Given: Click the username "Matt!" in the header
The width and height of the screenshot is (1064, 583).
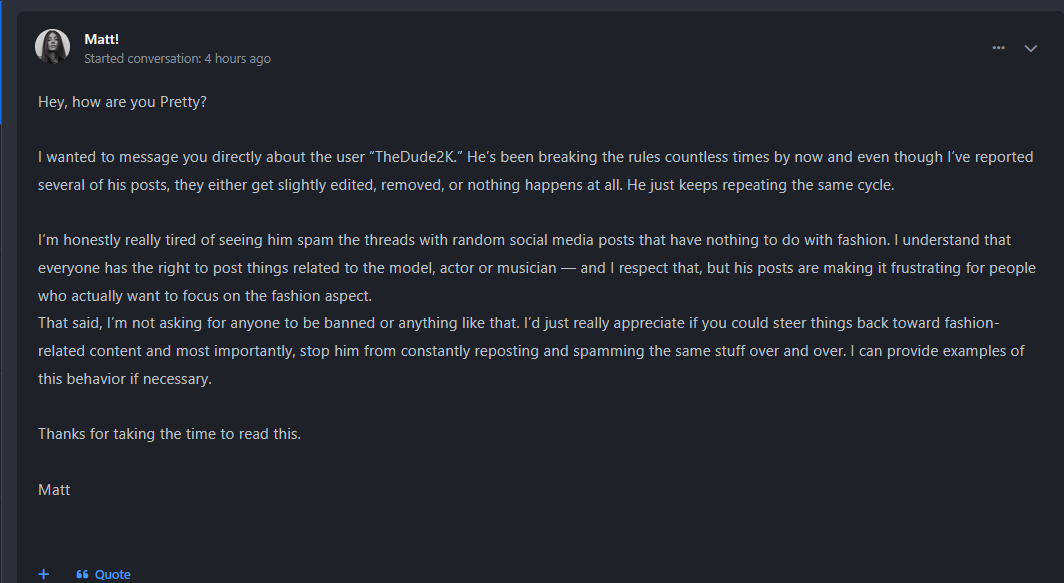Looking at the screenshot, I should pos(102,39).
